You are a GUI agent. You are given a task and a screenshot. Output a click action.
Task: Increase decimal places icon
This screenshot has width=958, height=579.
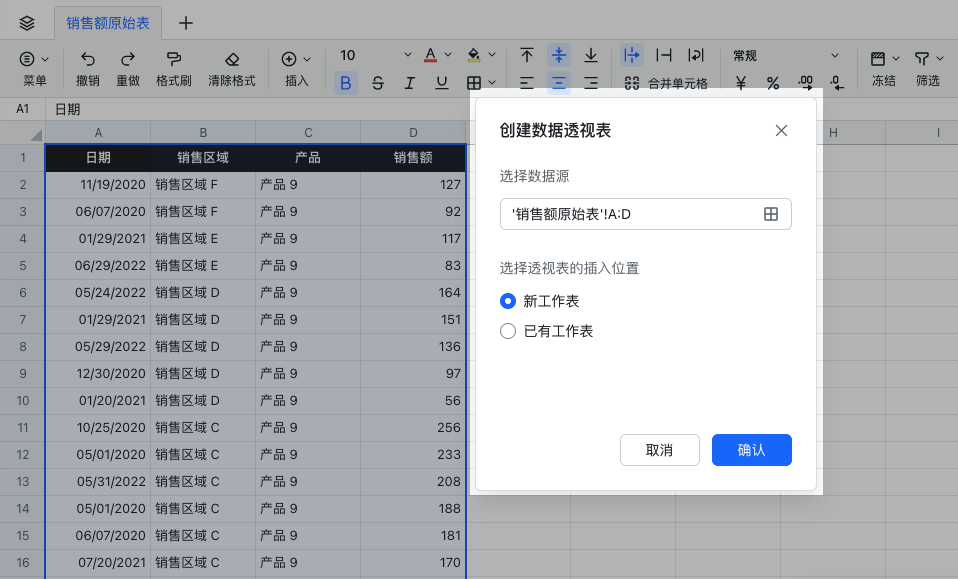tap(805, 83)
